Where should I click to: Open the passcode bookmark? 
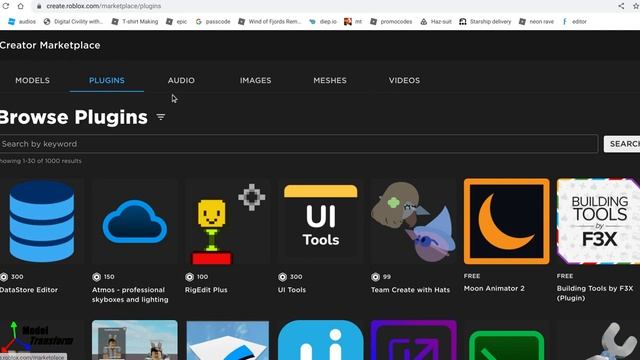(x=213, y=22)
